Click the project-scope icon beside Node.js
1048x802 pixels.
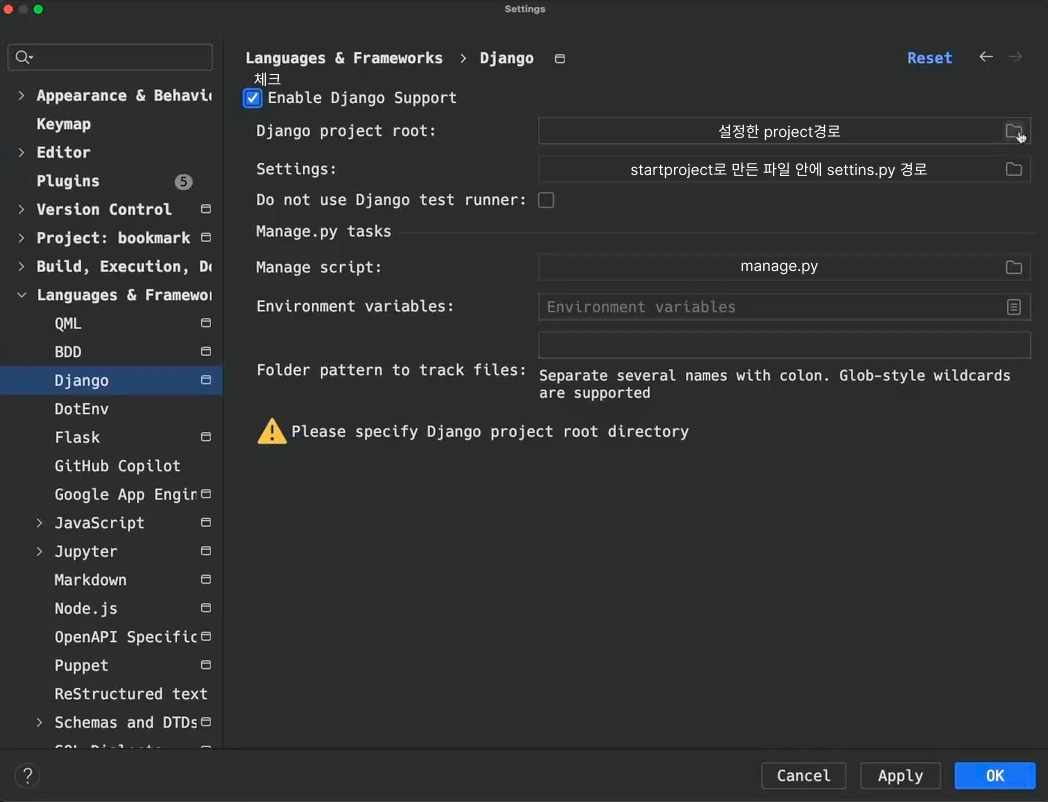click(206, 608)
